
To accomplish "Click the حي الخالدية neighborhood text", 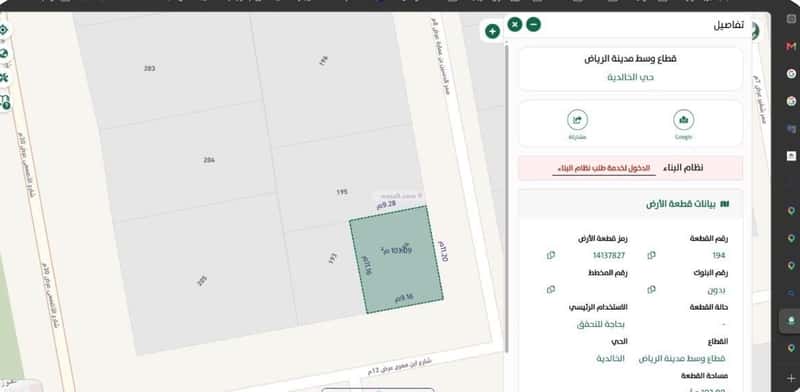I will (631, 77).
